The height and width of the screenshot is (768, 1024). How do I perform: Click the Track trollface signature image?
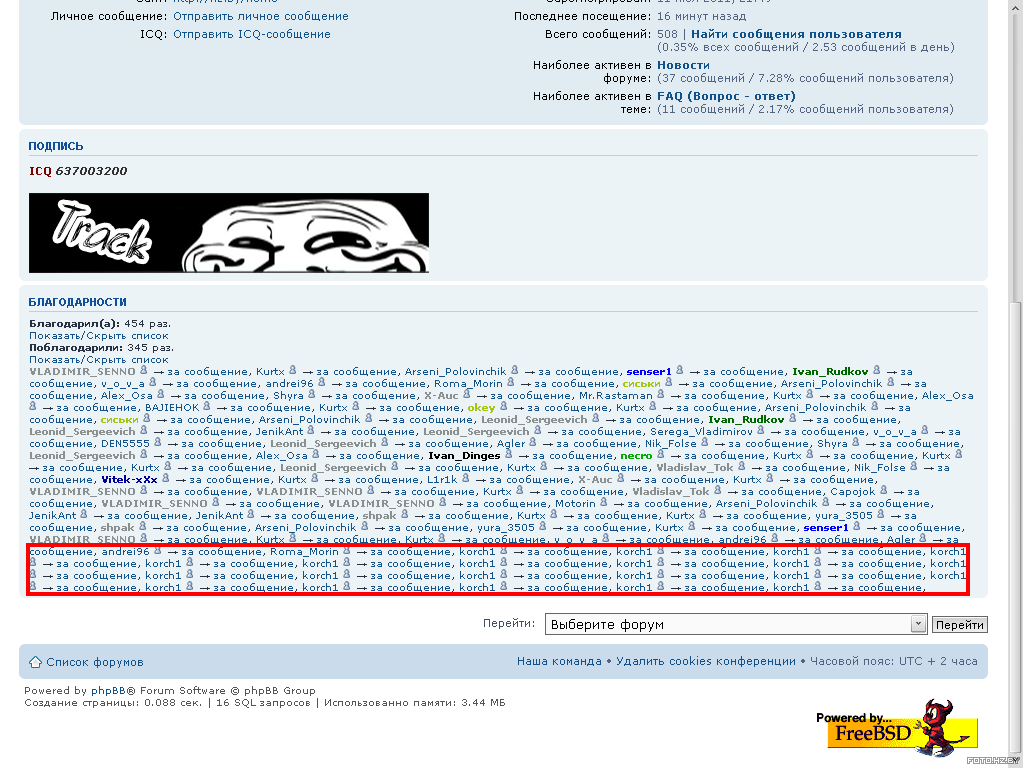point(229,232)
